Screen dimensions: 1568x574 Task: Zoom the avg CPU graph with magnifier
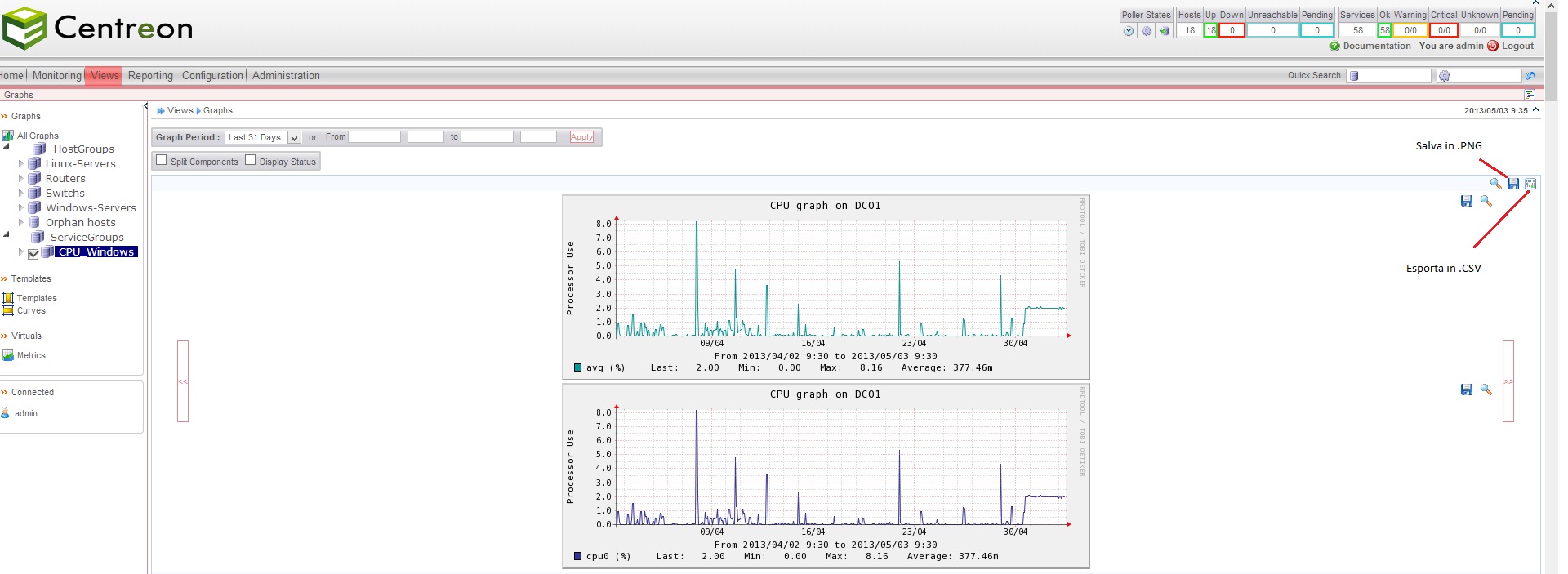(1486, 201)
